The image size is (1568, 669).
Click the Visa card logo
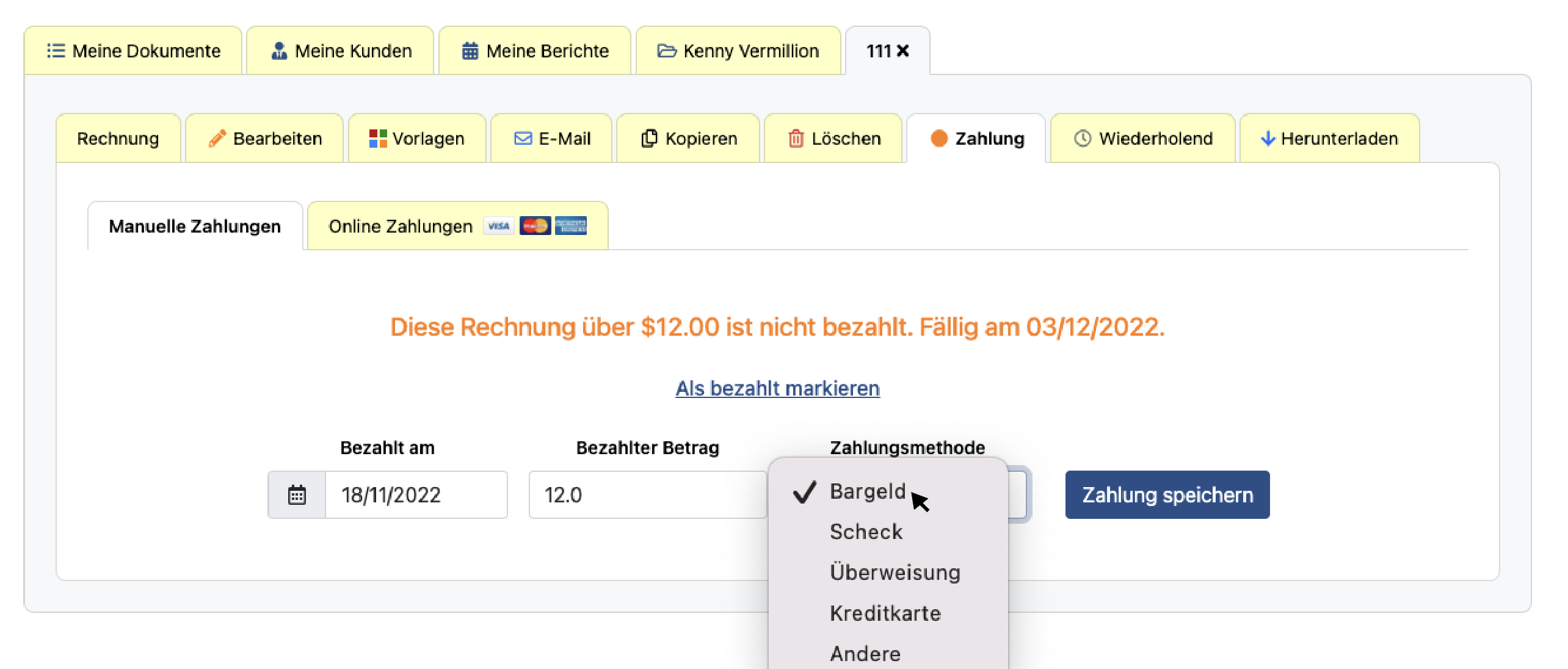[x=499, y=226]
